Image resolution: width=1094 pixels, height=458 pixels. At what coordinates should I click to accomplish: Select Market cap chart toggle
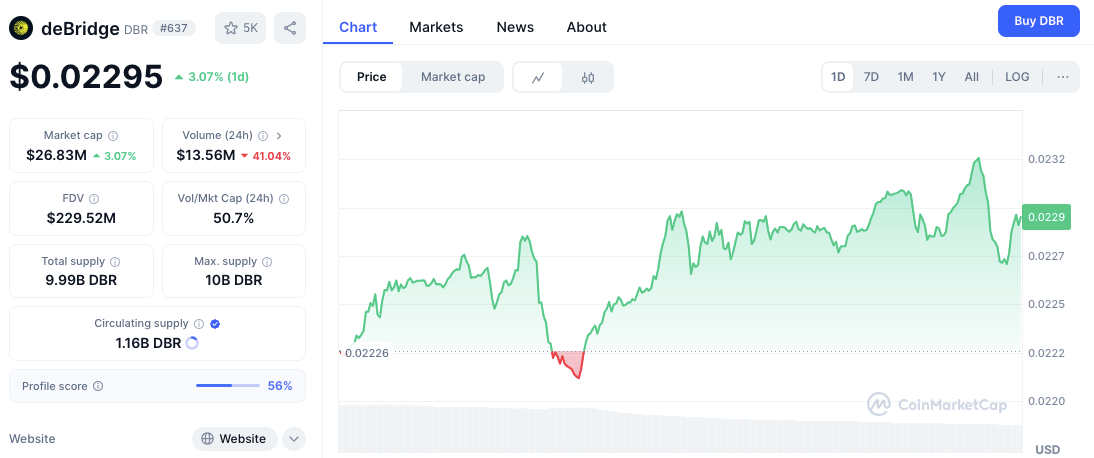pyautogui.click(x=453, y=77)
